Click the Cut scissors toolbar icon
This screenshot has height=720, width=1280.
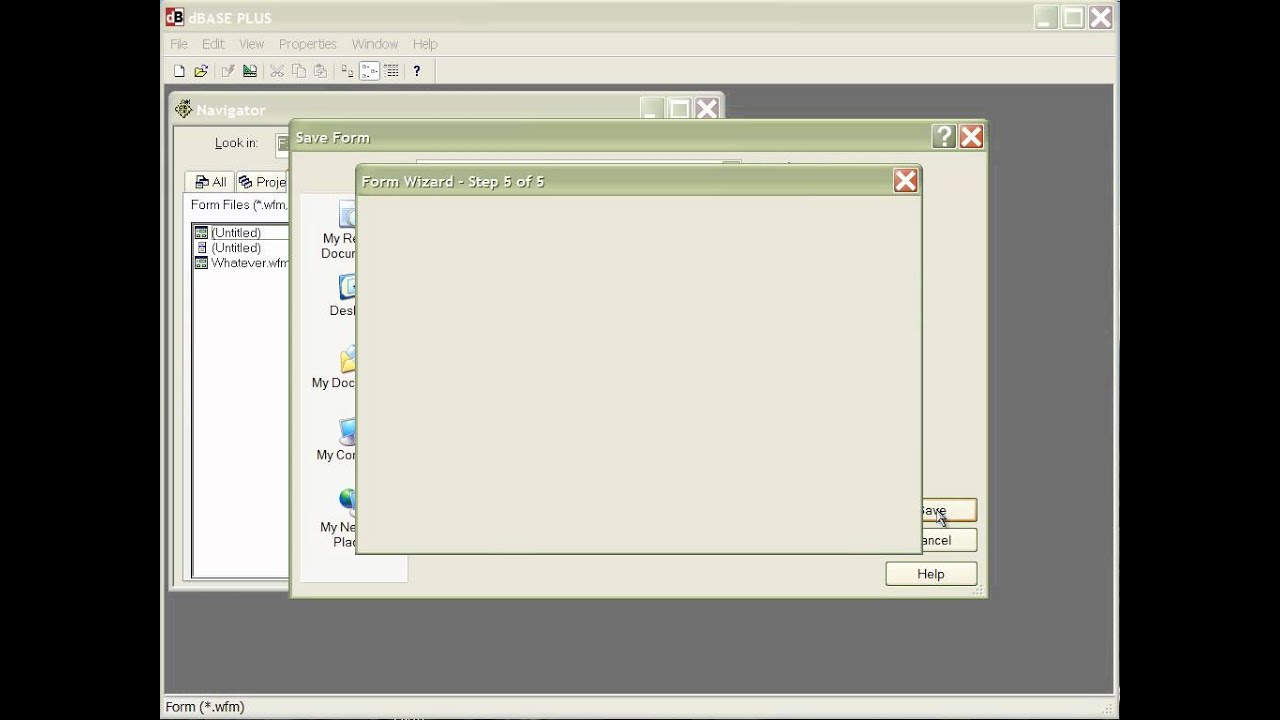(277, 71)
